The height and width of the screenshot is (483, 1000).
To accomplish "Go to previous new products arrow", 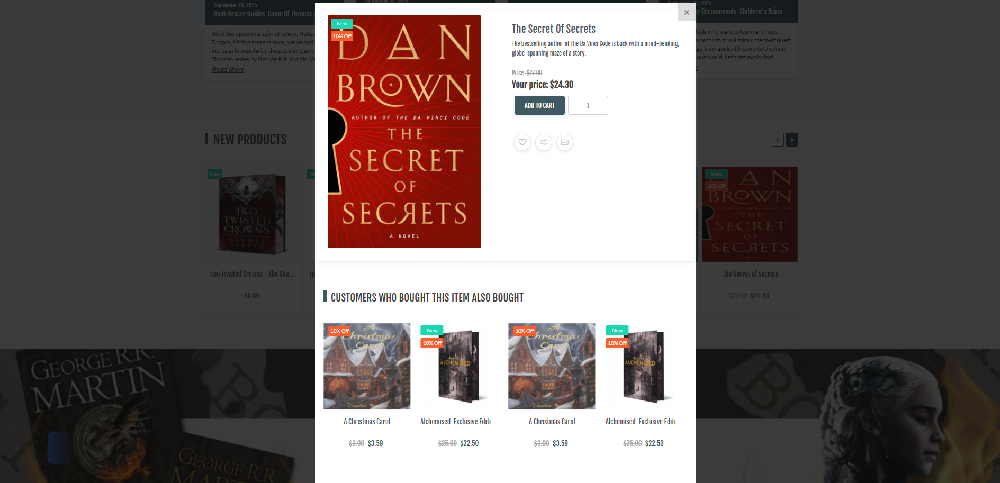I will [777, 140].
